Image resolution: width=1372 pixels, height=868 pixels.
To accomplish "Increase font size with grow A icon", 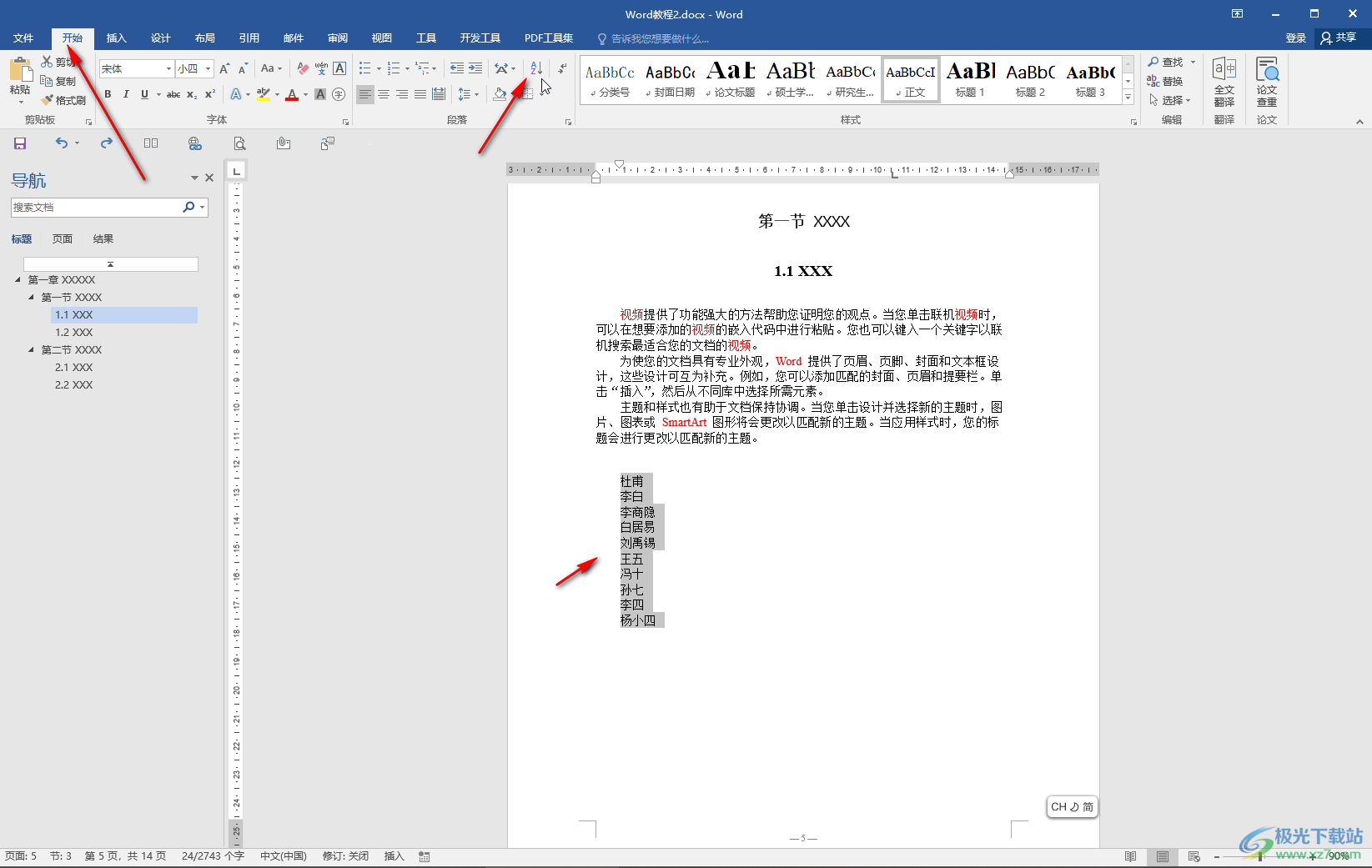I will pos(224,68).
